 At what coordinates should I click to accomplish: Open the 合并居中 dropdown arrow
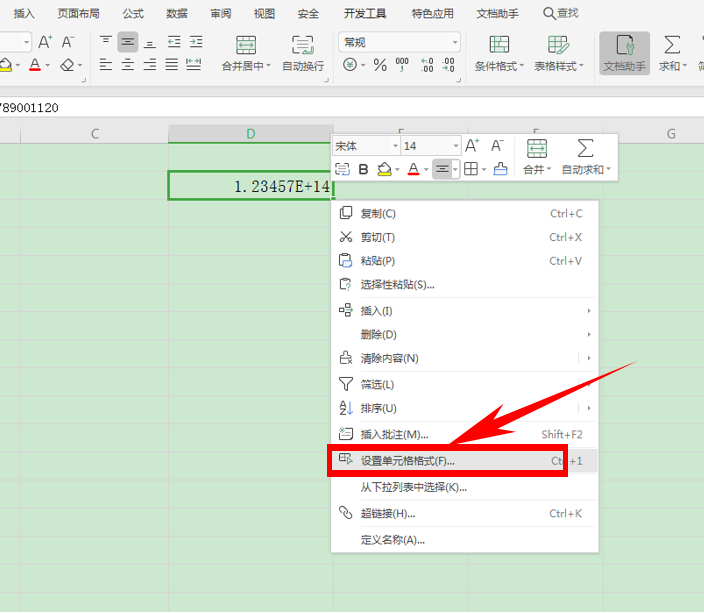(268, 66)
